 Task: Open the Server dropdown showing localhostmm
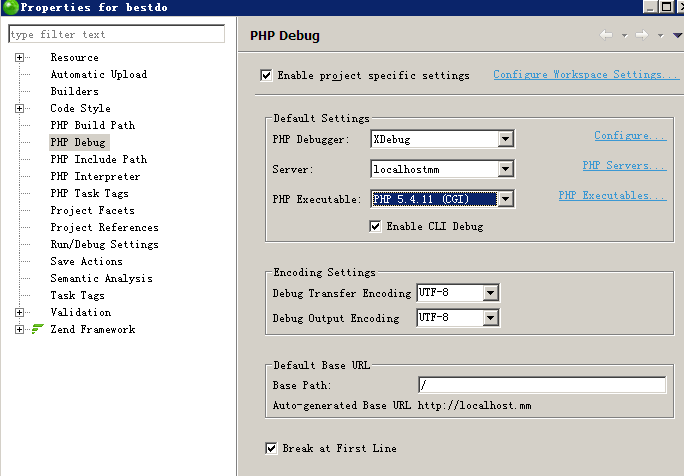tap(505, 169)
